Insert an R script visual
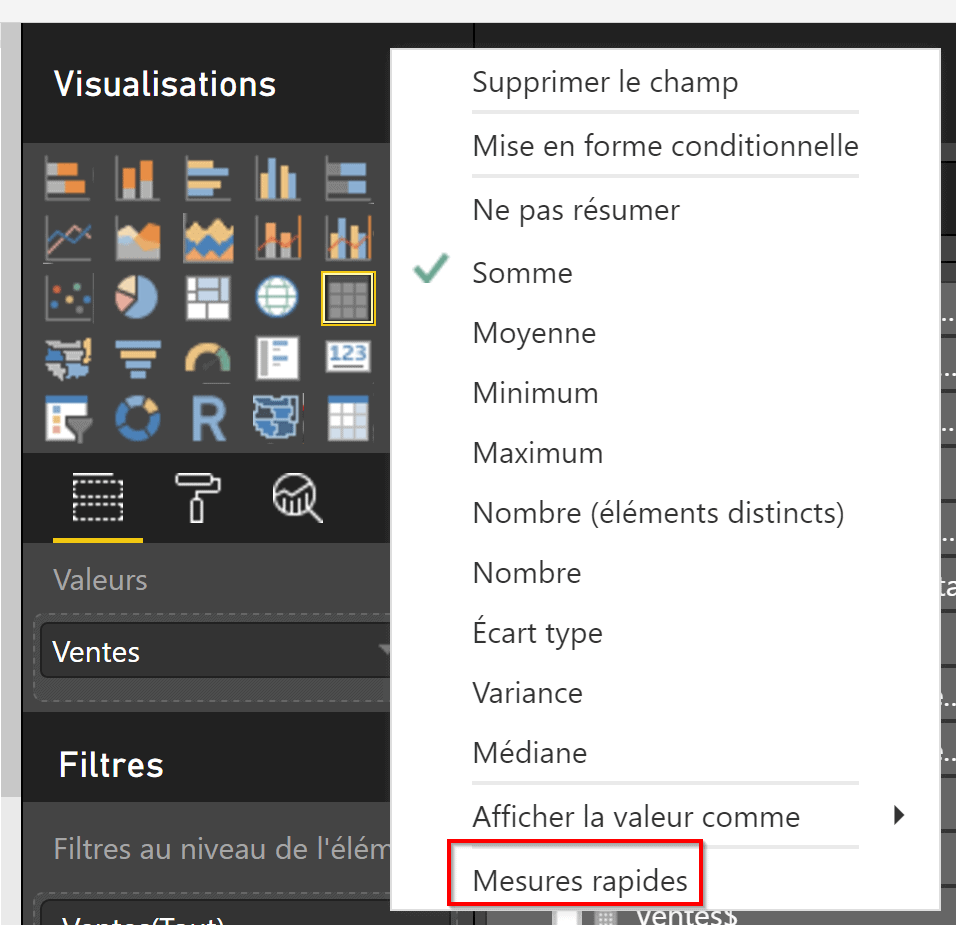 208,418
